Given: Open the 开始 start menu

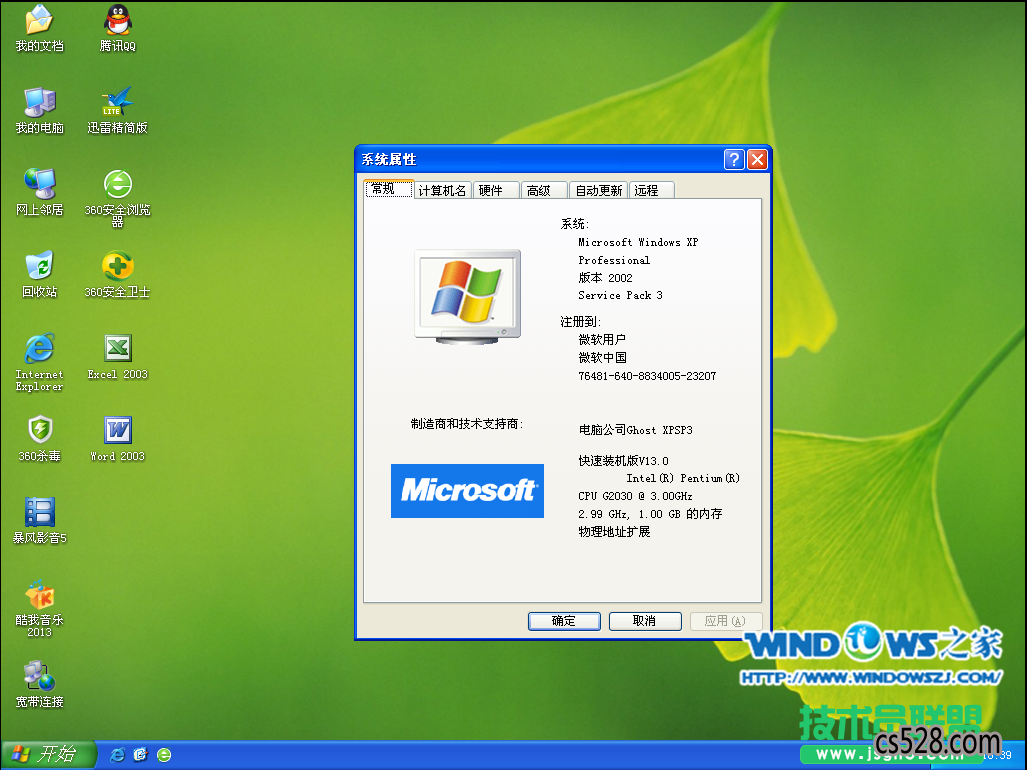Looking at the screenshot, I should pos(47,754).
